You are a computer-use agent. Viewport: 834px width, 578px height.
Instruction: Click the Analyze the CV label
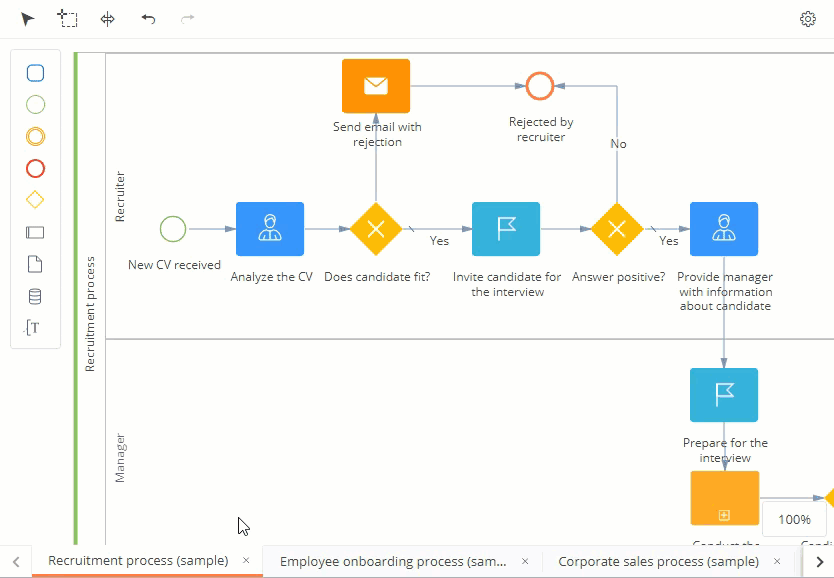coord(271,277)
